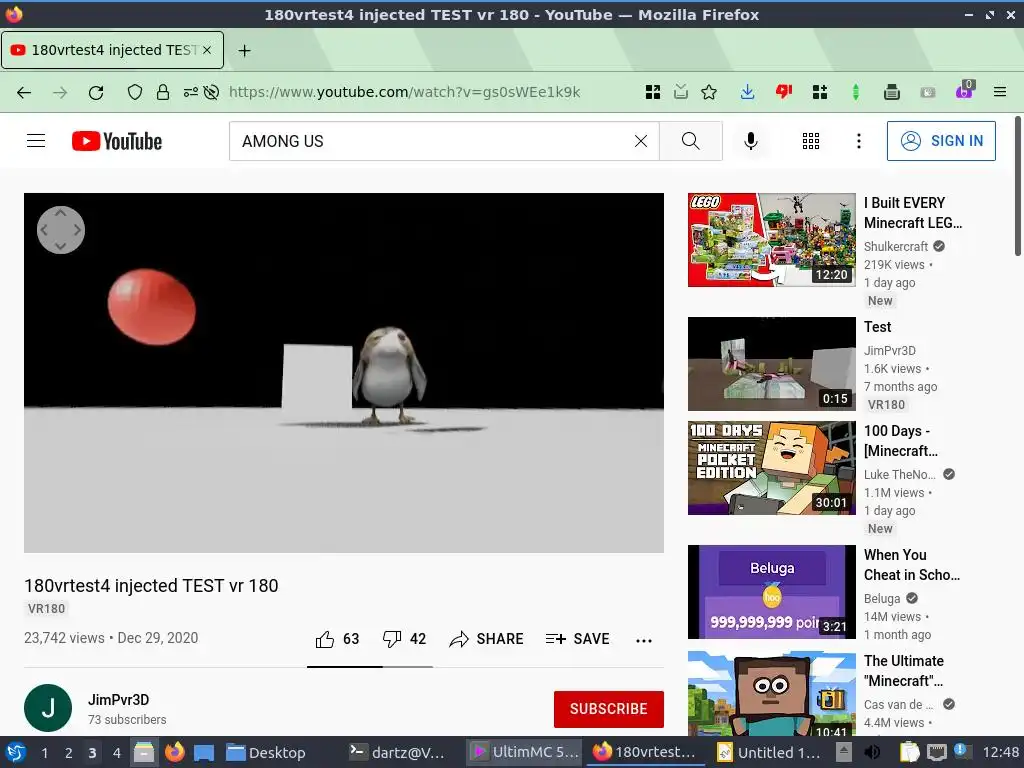Open the Desktop folder taskbar item
The width and height of the screenshot is (1024, 768).
266,753
